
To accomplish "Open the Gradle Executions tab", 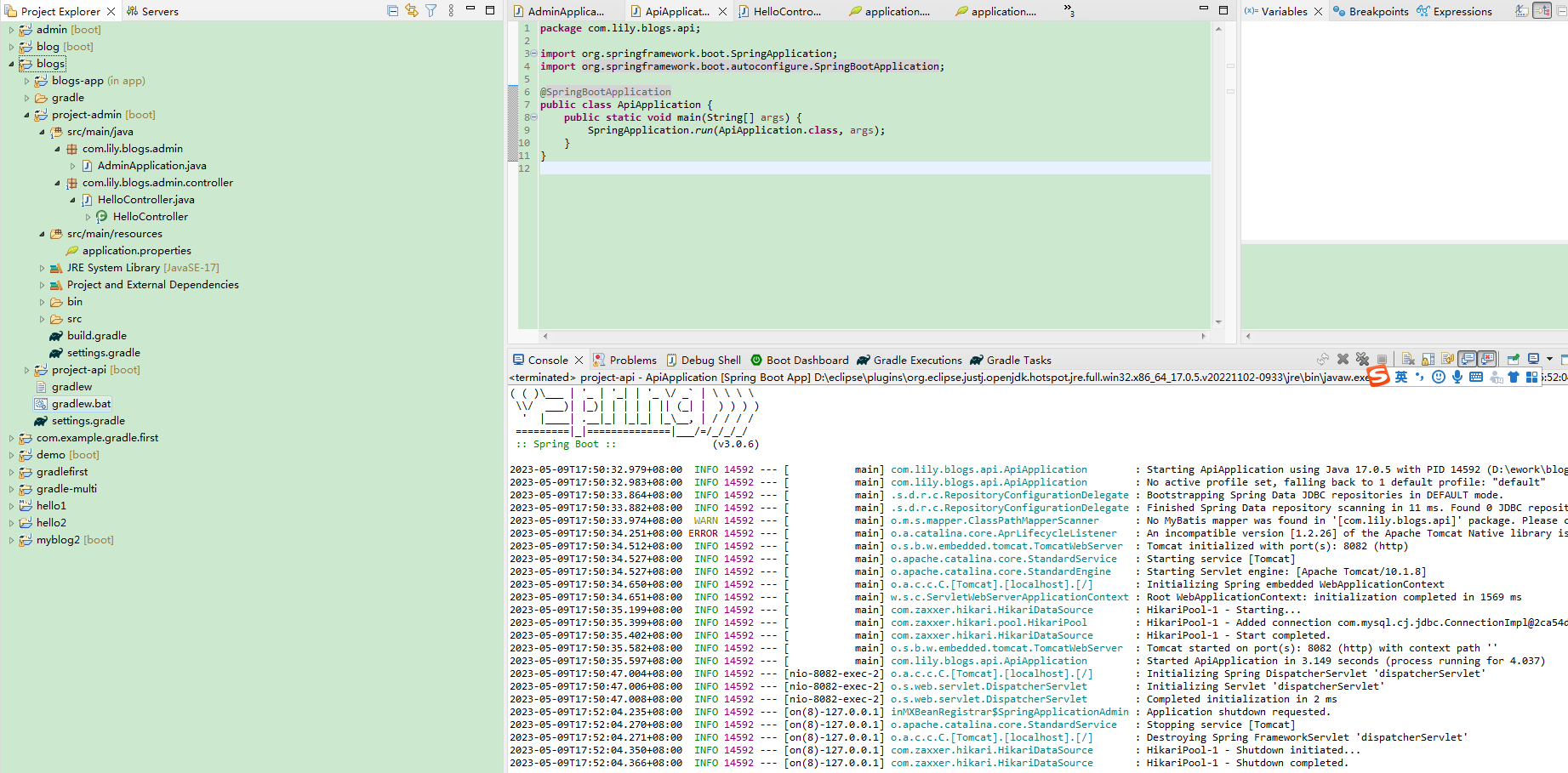I will (x=909, y=360).
